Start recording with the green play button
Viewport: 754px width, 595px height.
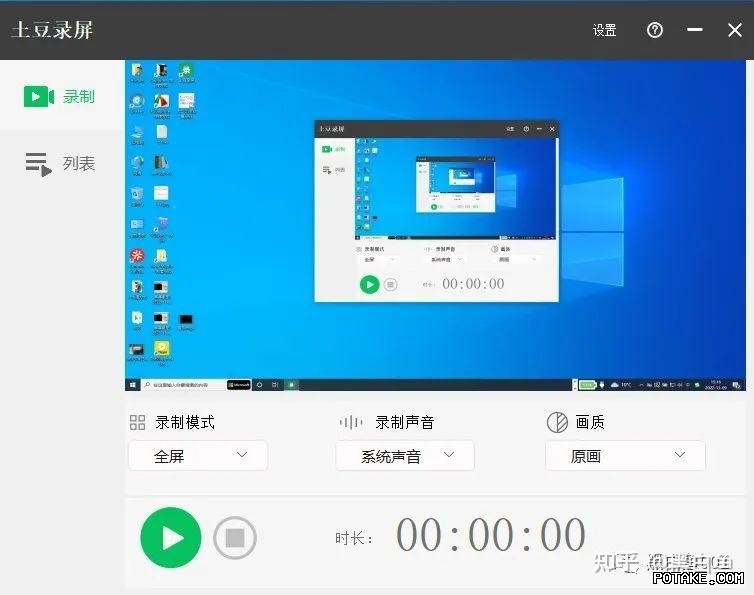tap(171, 537)
